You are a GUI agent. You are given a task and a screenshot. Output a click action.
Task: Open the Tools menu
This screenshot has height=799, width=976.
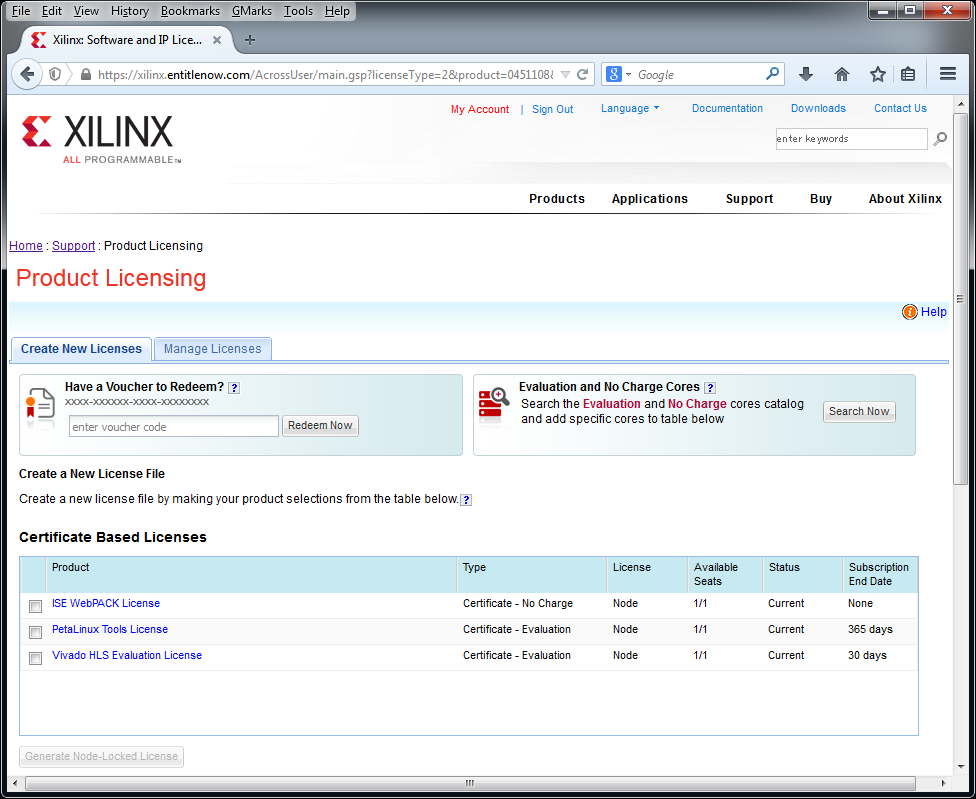click(x=298, y=11)
